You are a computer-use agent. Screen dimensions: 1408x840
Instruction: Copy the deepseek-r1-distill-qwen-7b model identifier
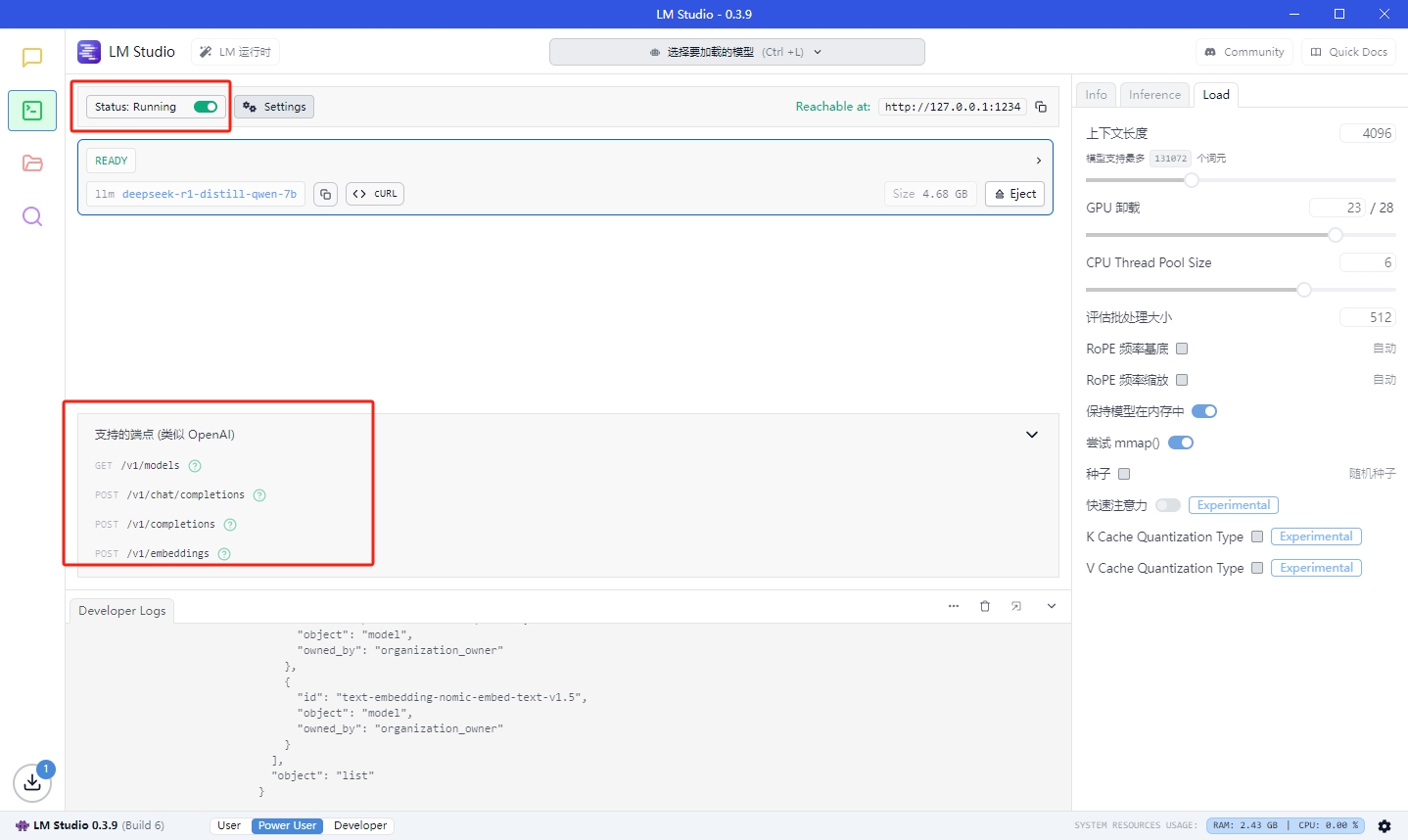pos(326,194)
